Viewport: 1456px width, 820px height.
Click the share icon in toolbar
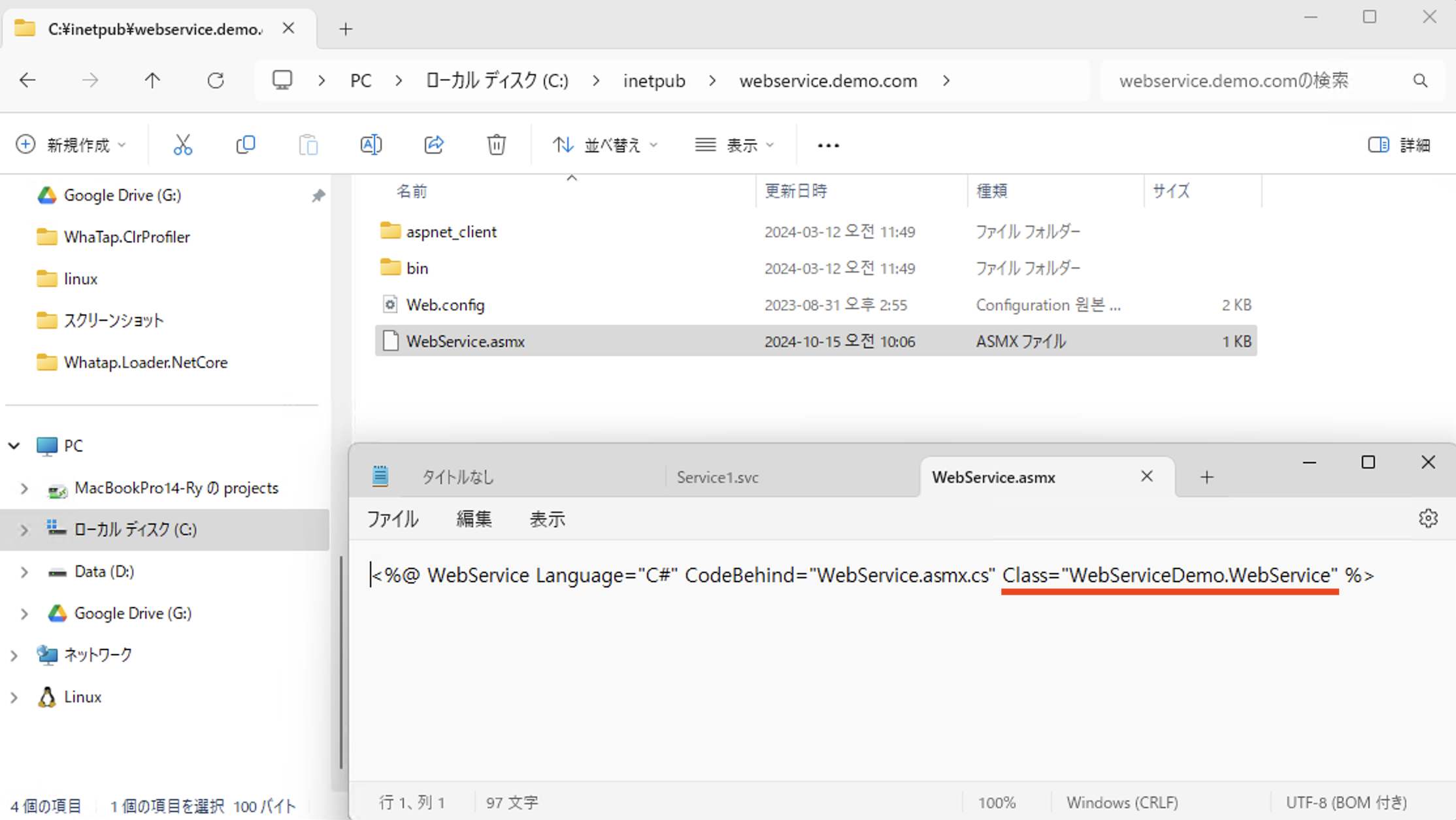[x=434, y=144]
